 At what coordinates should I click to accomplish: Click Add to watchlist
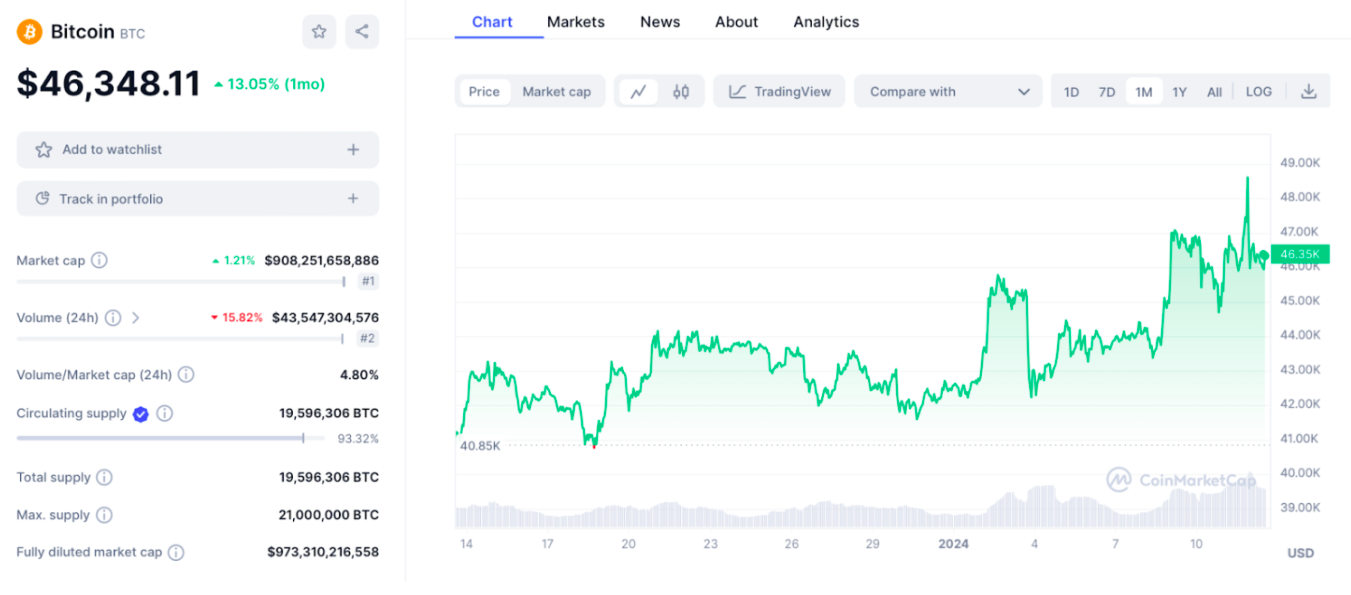click(197, 149)
